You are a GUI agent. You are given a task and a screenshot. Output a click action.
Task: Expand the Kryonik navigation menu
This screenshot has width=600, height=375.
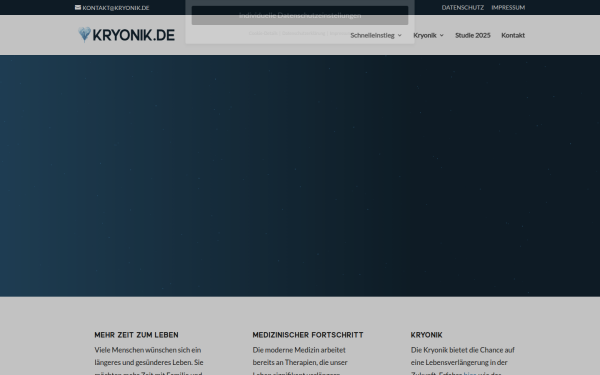(429, 35)
